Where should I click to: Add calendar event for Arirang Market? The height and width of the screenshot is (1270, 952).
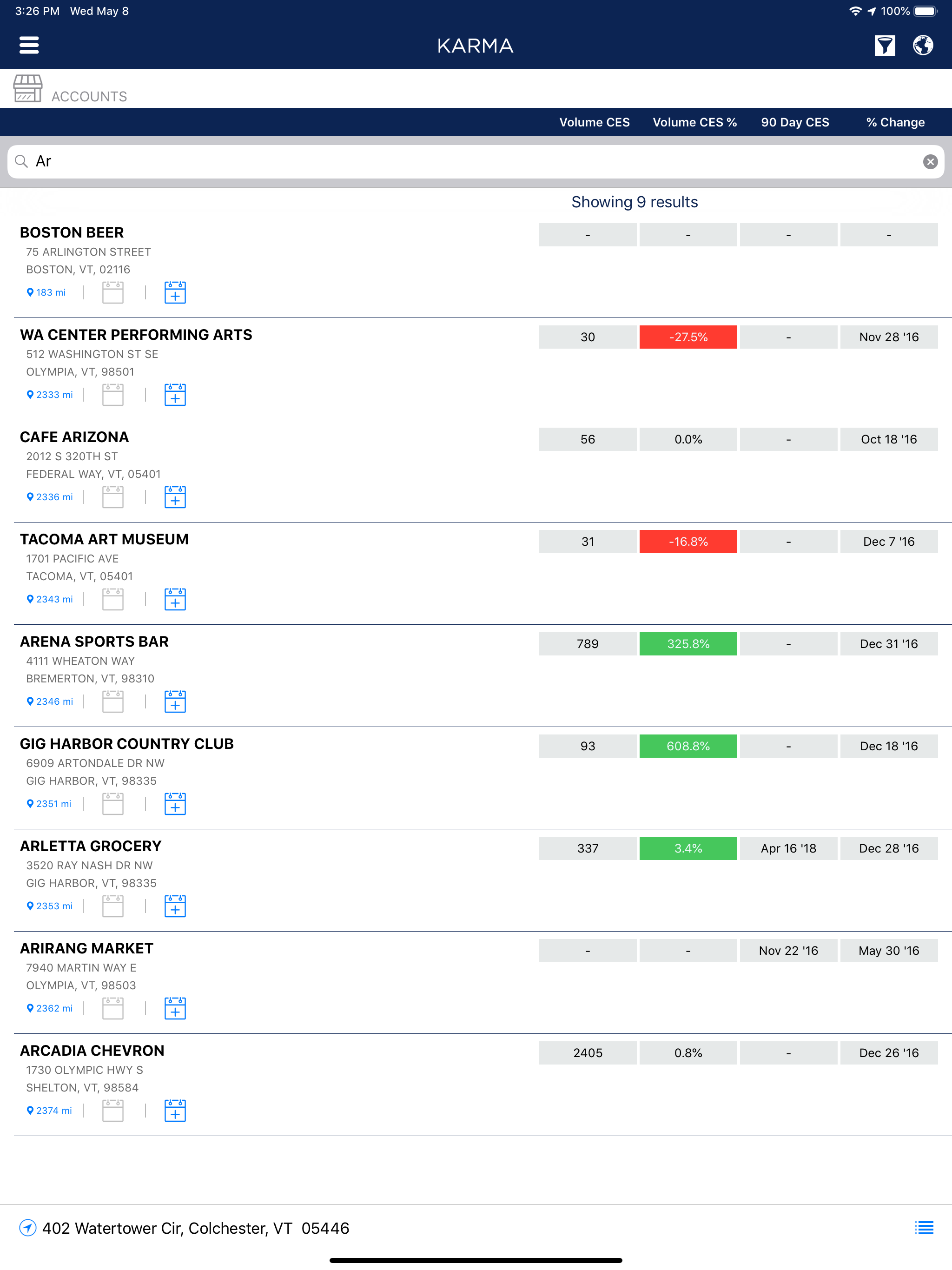pos(175,1008)
